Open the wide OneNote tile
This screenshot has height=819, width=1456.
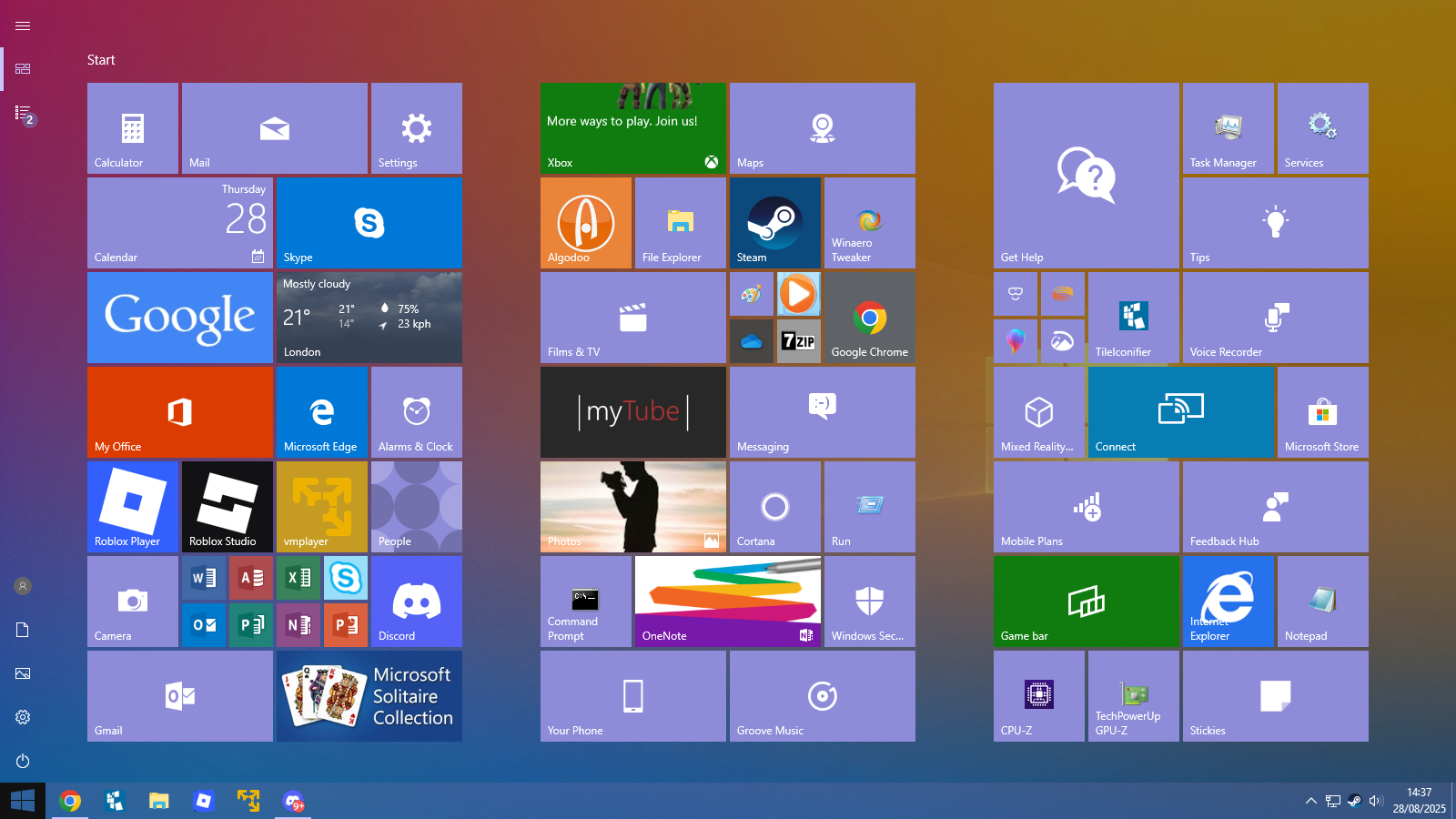[728, 602]
